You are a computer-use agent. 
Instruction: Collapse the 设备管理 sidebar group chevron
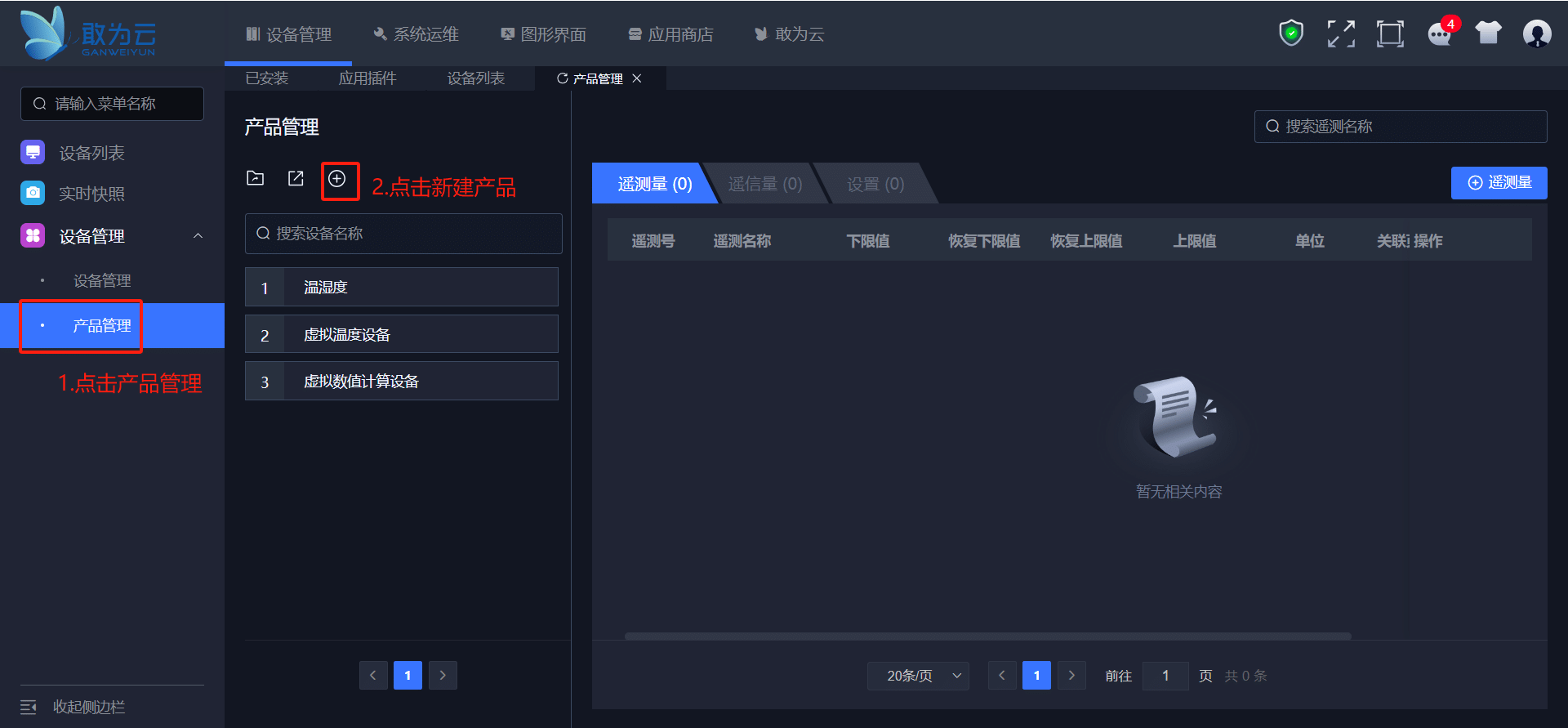pyautogui.click(x=198, y=236)
